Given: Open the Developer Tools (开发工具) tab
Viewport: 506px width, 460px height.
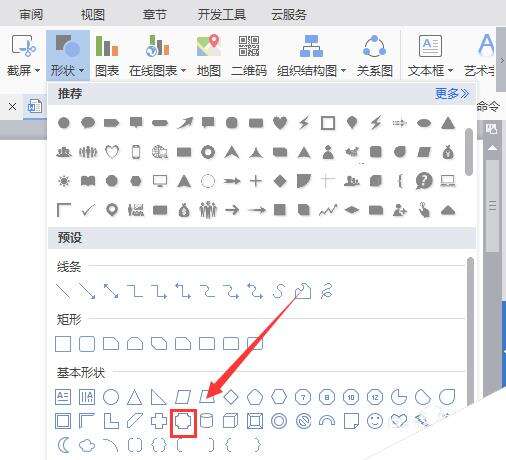Looking at the screenshot, I should point(222,15).
